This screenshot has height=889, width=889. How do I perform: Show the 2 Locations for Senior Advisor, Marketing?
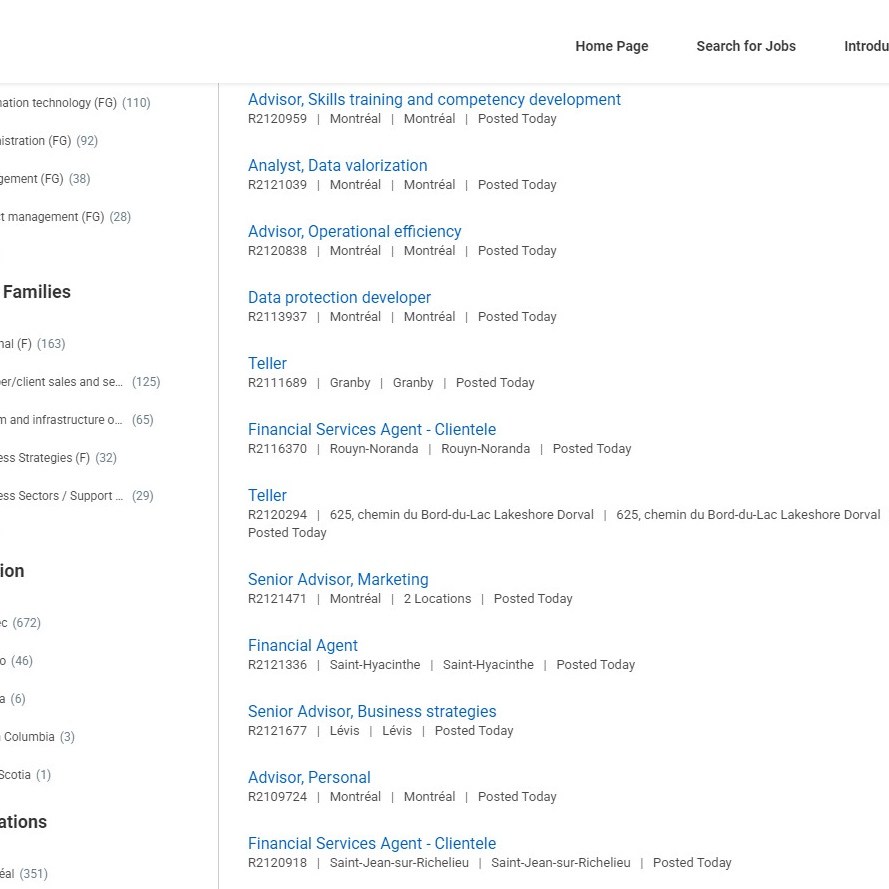point(437,599)
